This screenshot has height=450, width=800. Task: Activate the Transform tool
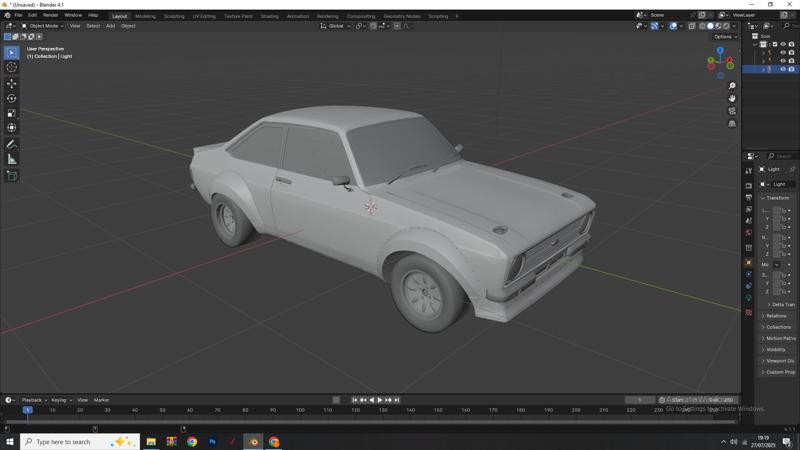pos(11,128)
